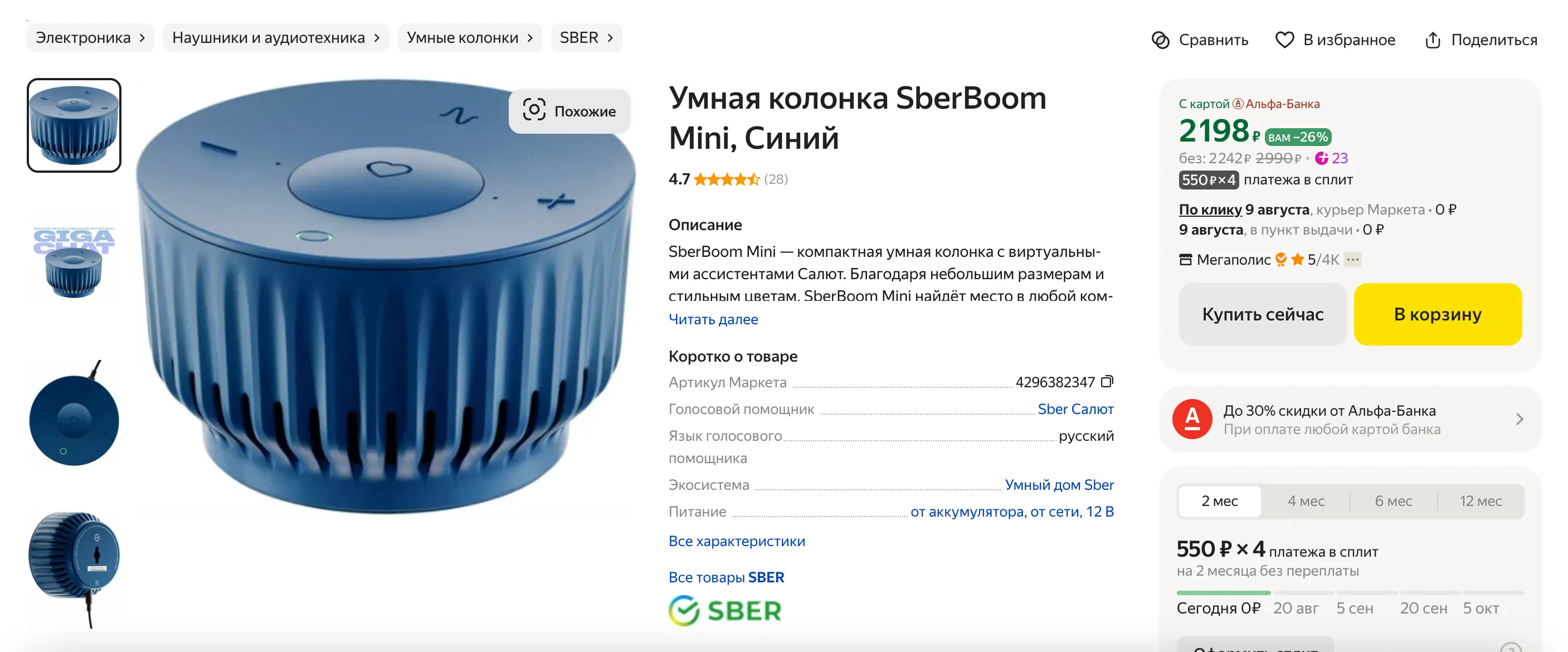
Task: Click the Share (Поделиться) icon
Action: [x=1432, y=40]
